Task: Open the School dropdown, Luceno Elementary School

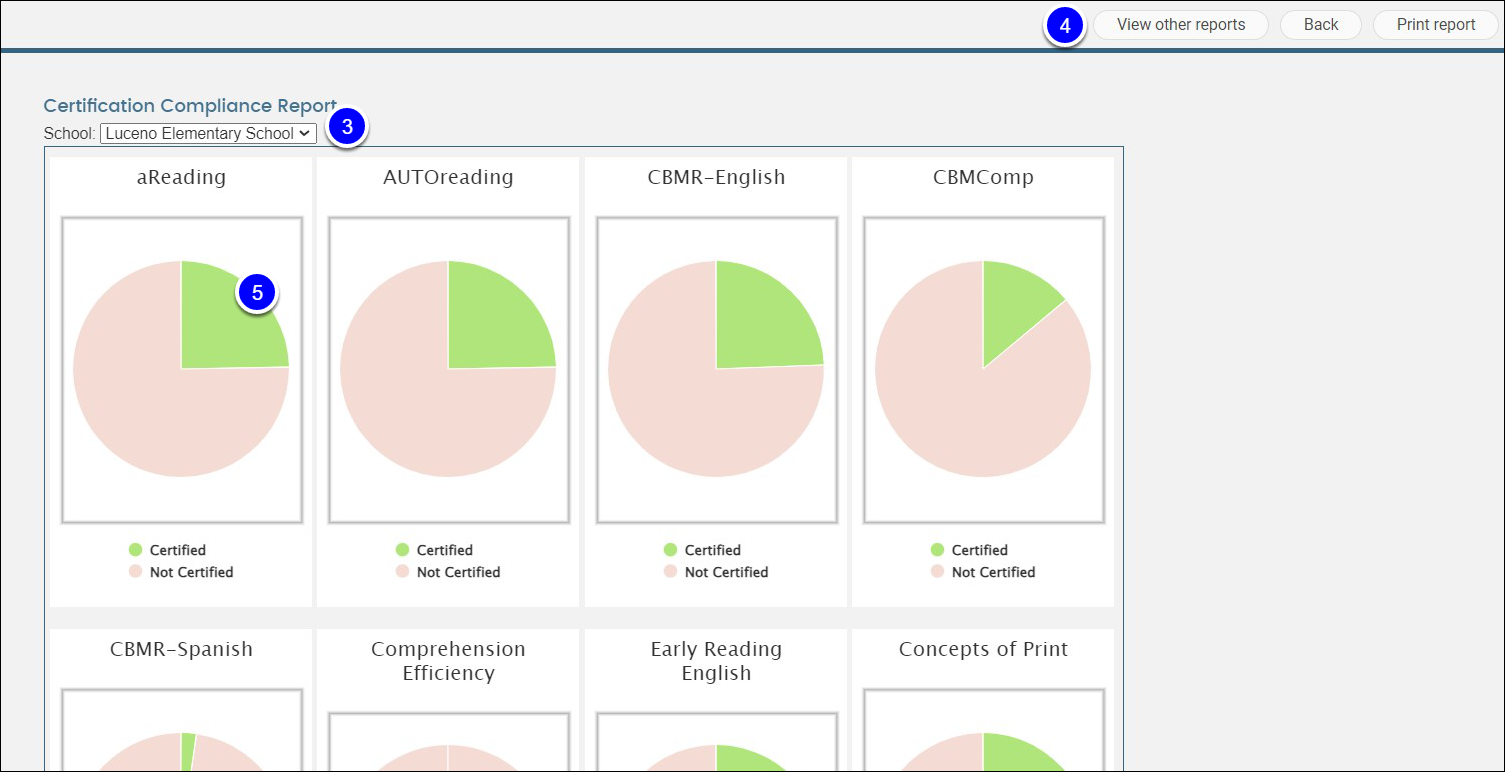Action: point(208,133)
